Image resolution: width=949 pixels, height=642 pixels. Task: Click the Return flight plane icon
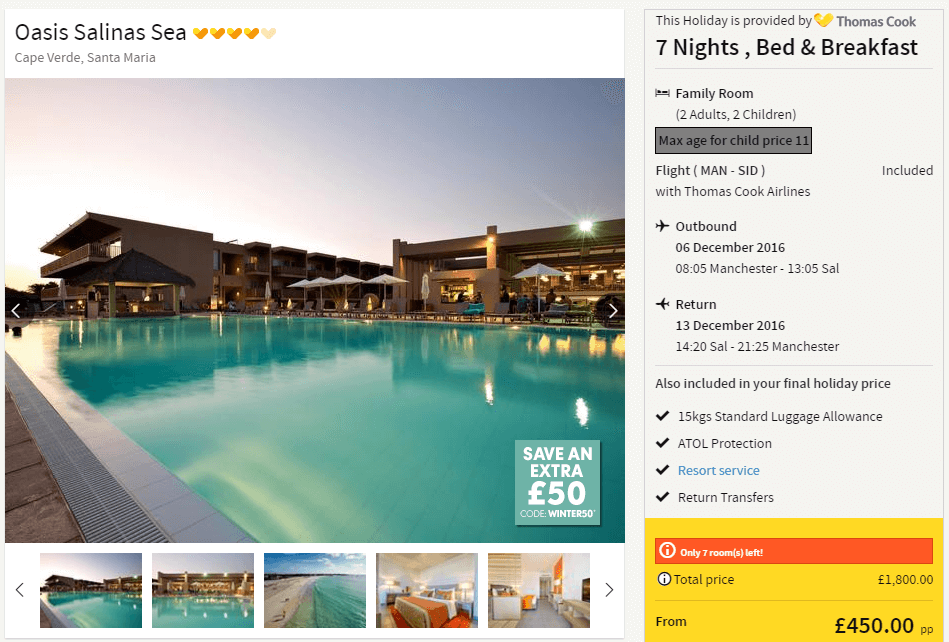663,304
